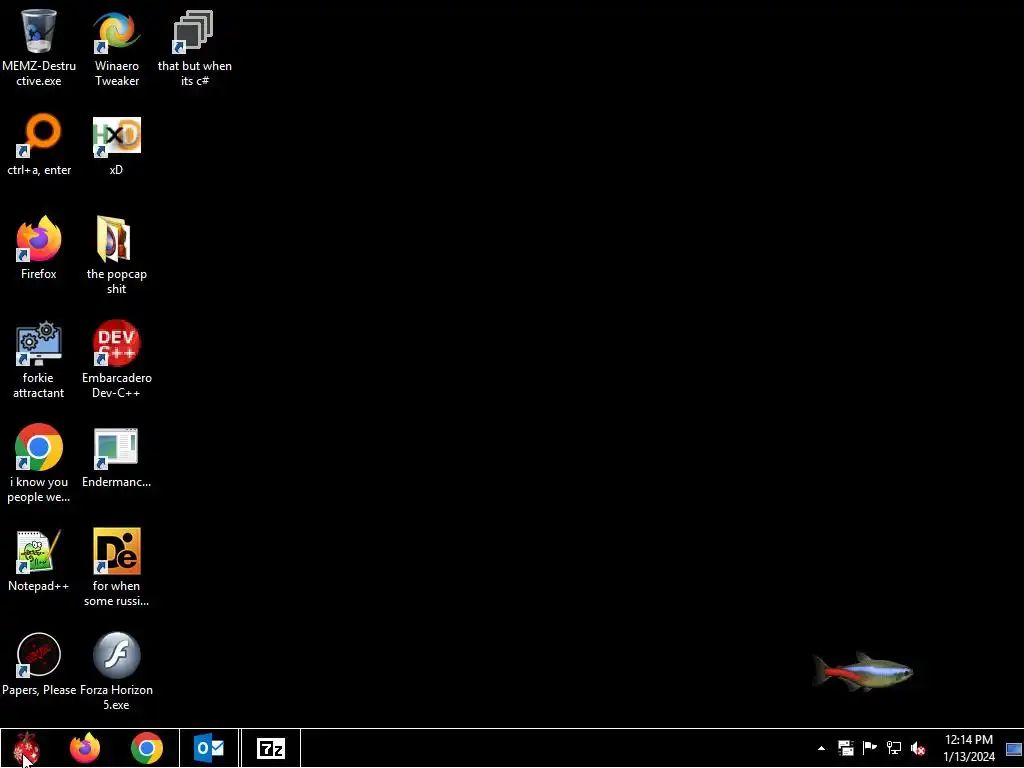
Task: Select the Notepad++ desktop shortcut
Action: click(x=39, y=551)
